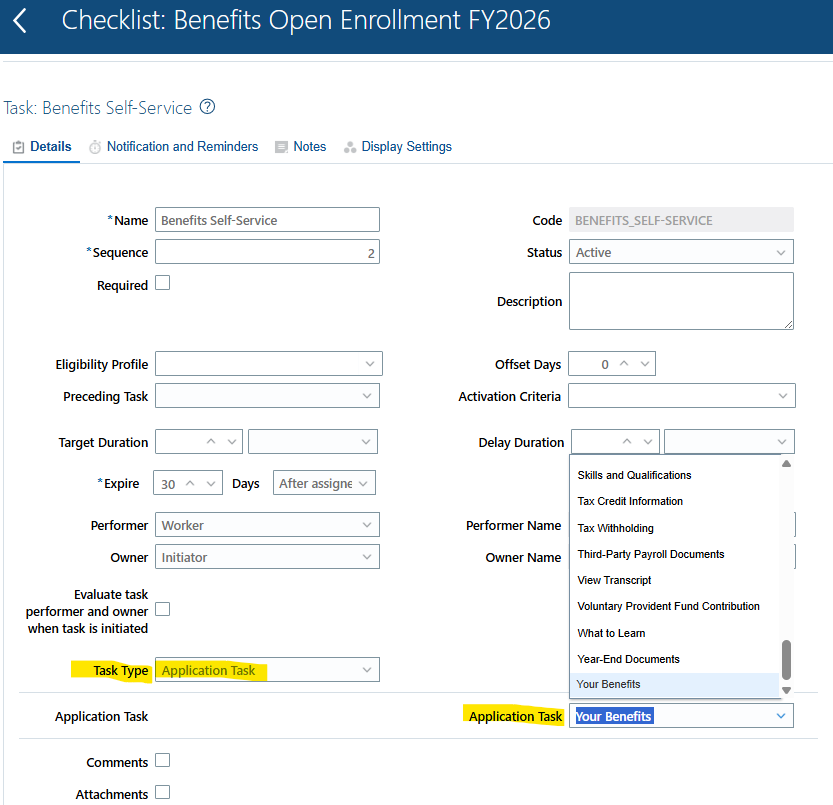
Task: Click the back arrow in the header
Action: point(22,18)
